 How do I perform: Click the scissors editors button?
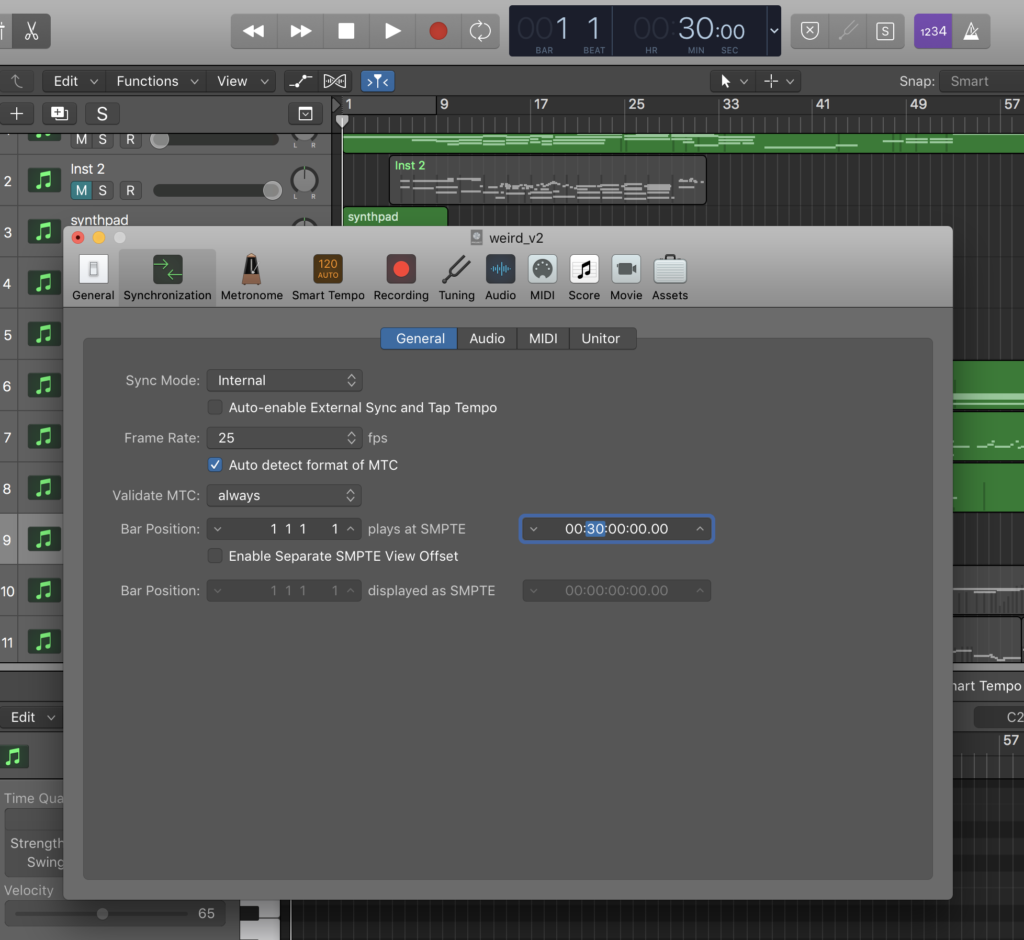tap(31, 31)
